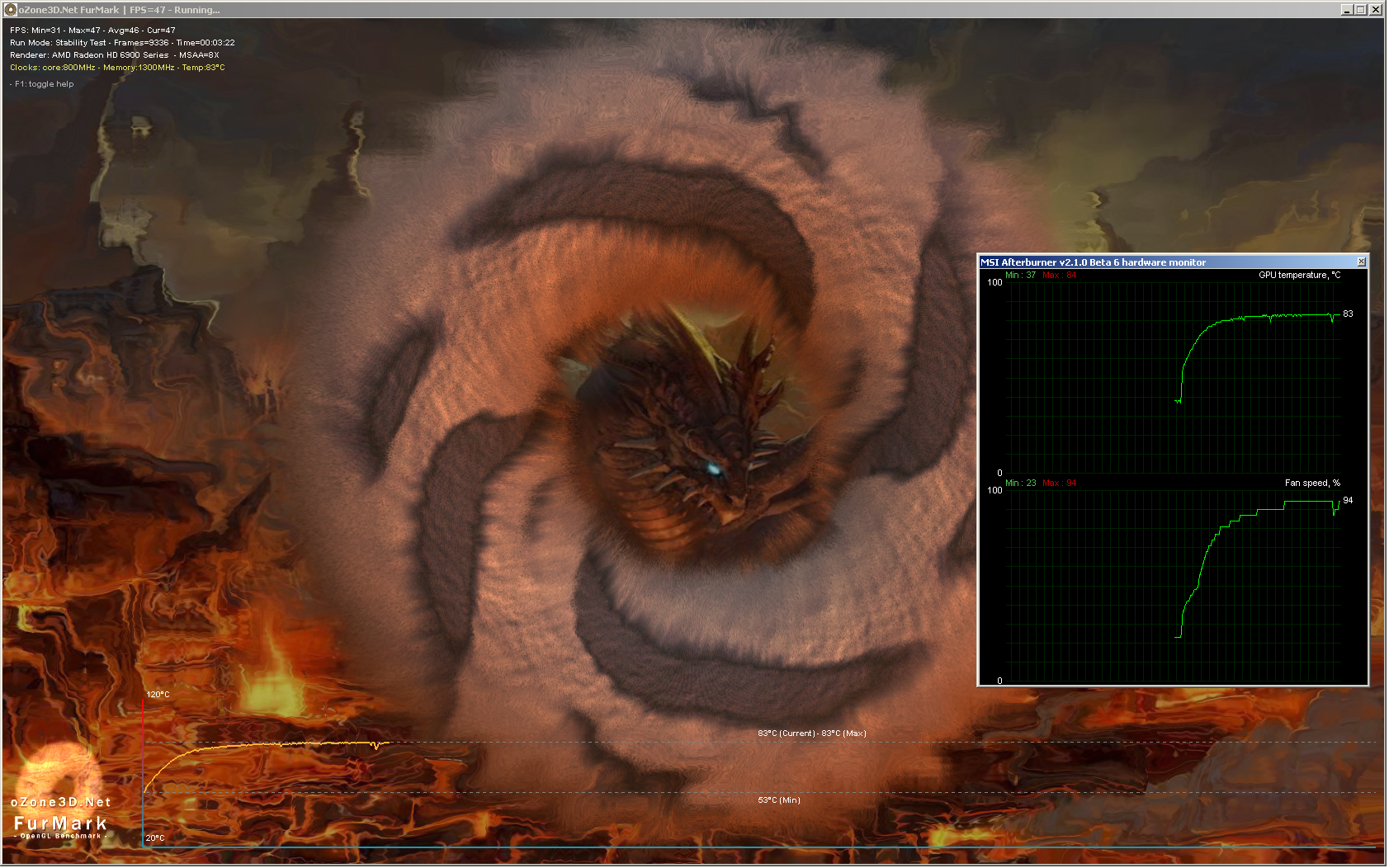This screenshot has width=1389, height=868.
Task: Click the 'GPU temperature, °C' label
Action: [x=1299, y=276]
